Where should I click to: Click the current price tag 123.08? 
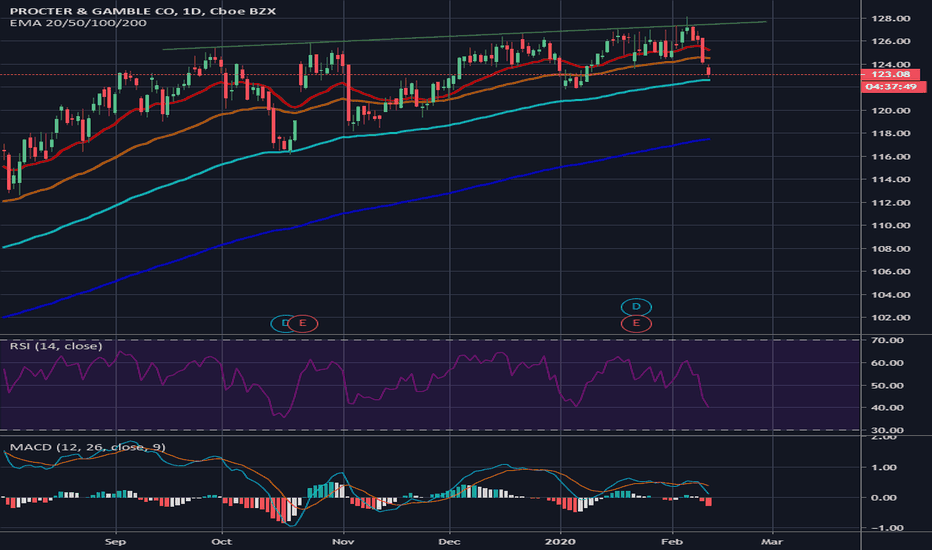pos(890,74)
